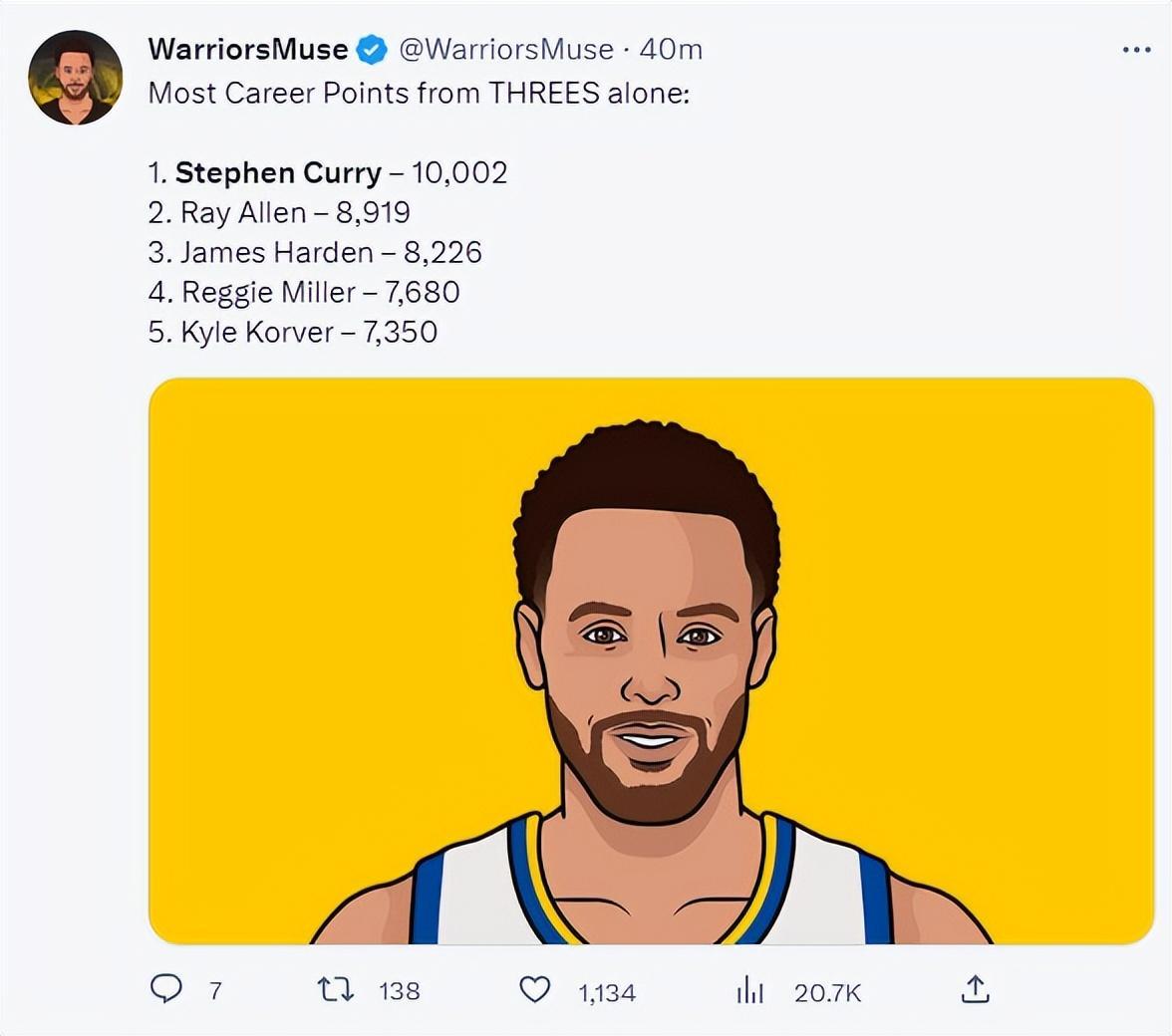This screenshot has width=1172, height=1036.
Task: Click the Ray Allen 8,919 line
Action: pyautogui.click(x=279, y=213)
